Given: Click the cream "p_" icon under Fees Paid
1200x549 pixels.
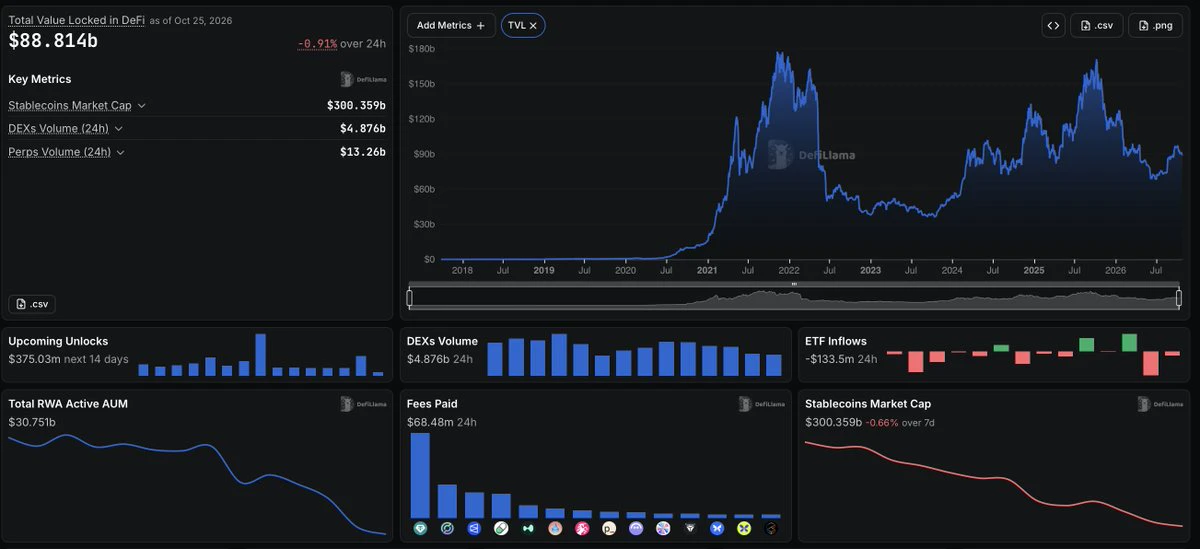Looking at the screenshot, I should pyautogui.click(x=609, y=528).
